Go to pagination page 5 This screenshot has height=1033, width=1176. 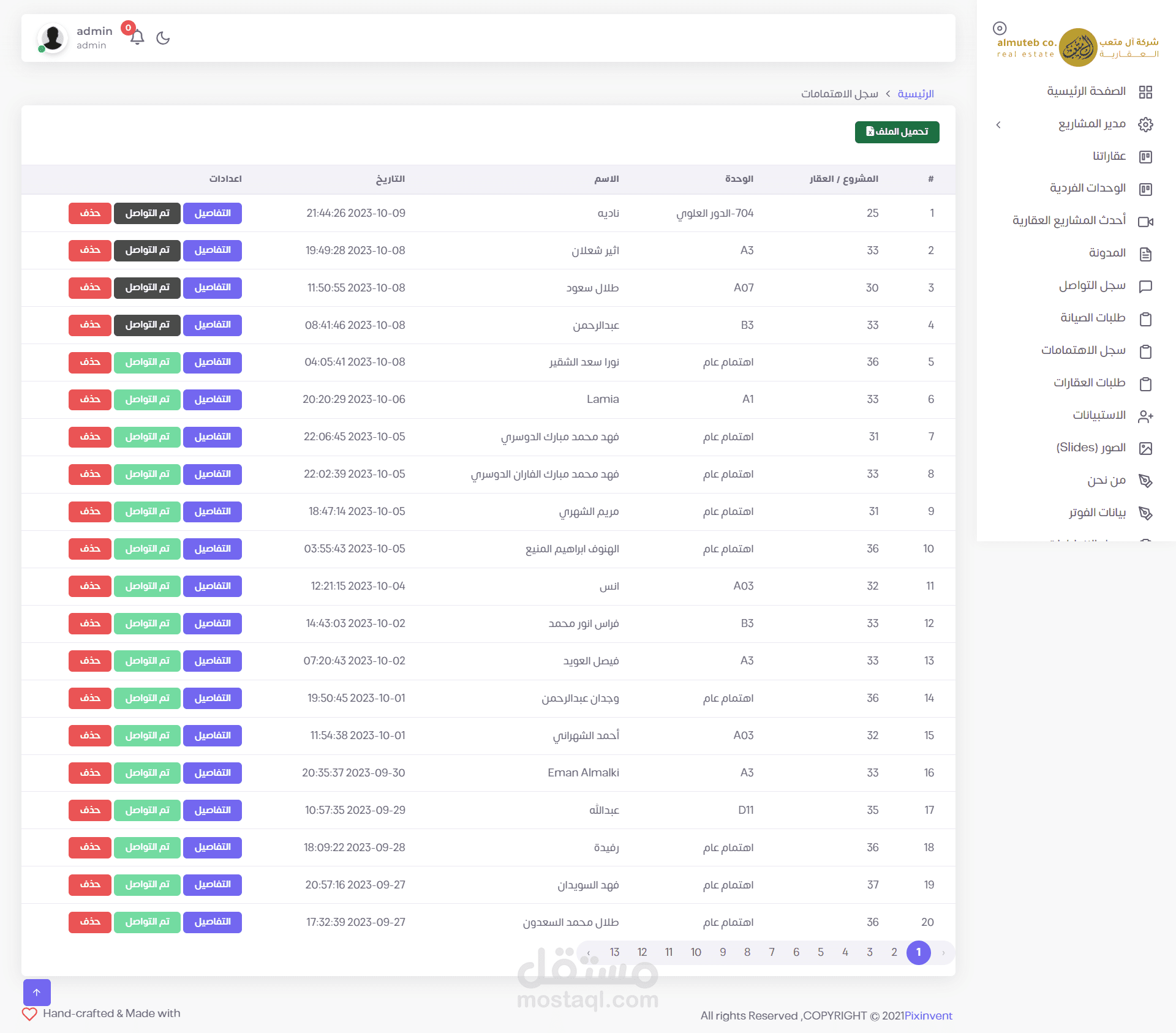pyautogui.click(x=821, y=952)
